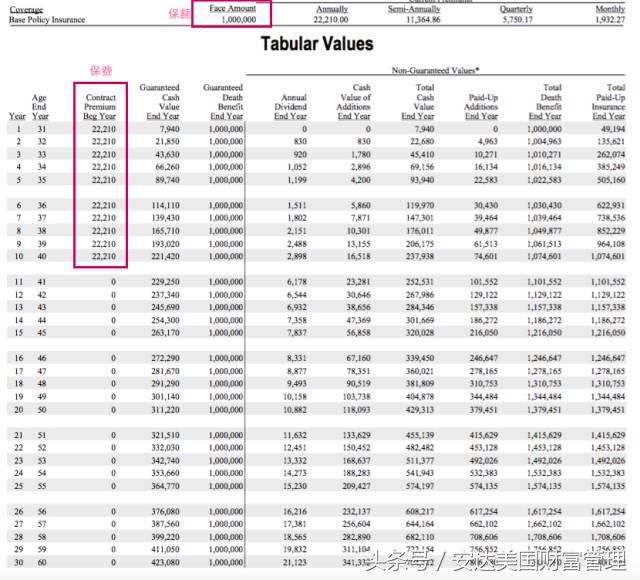Select annual dividend 1,511 in year 6
The width and height of the screenshot is (640, 580).
[x=297, y=205]
